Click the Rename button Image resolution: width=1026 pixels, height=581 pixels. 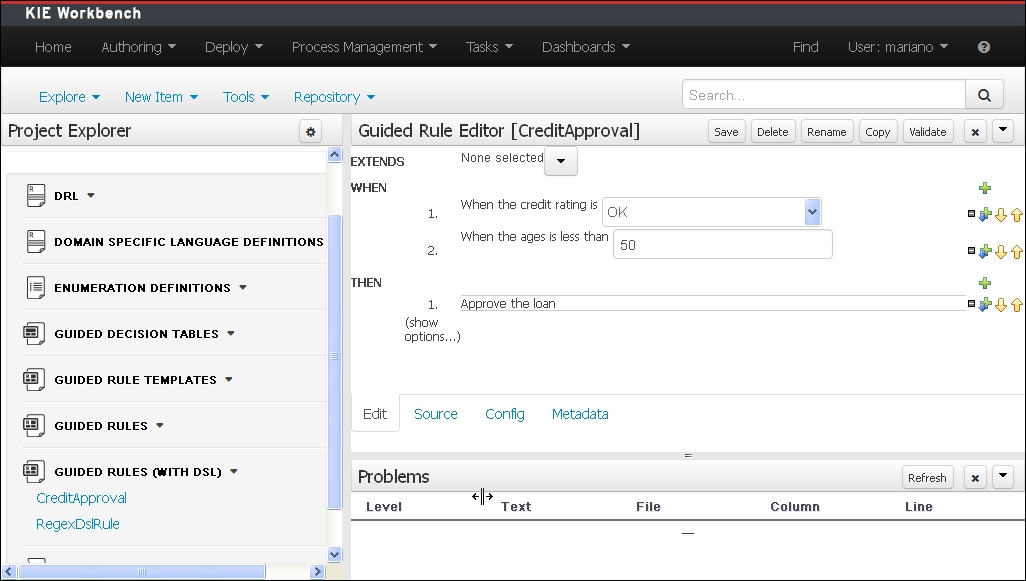pyautogui.click(x=826, y=132)
